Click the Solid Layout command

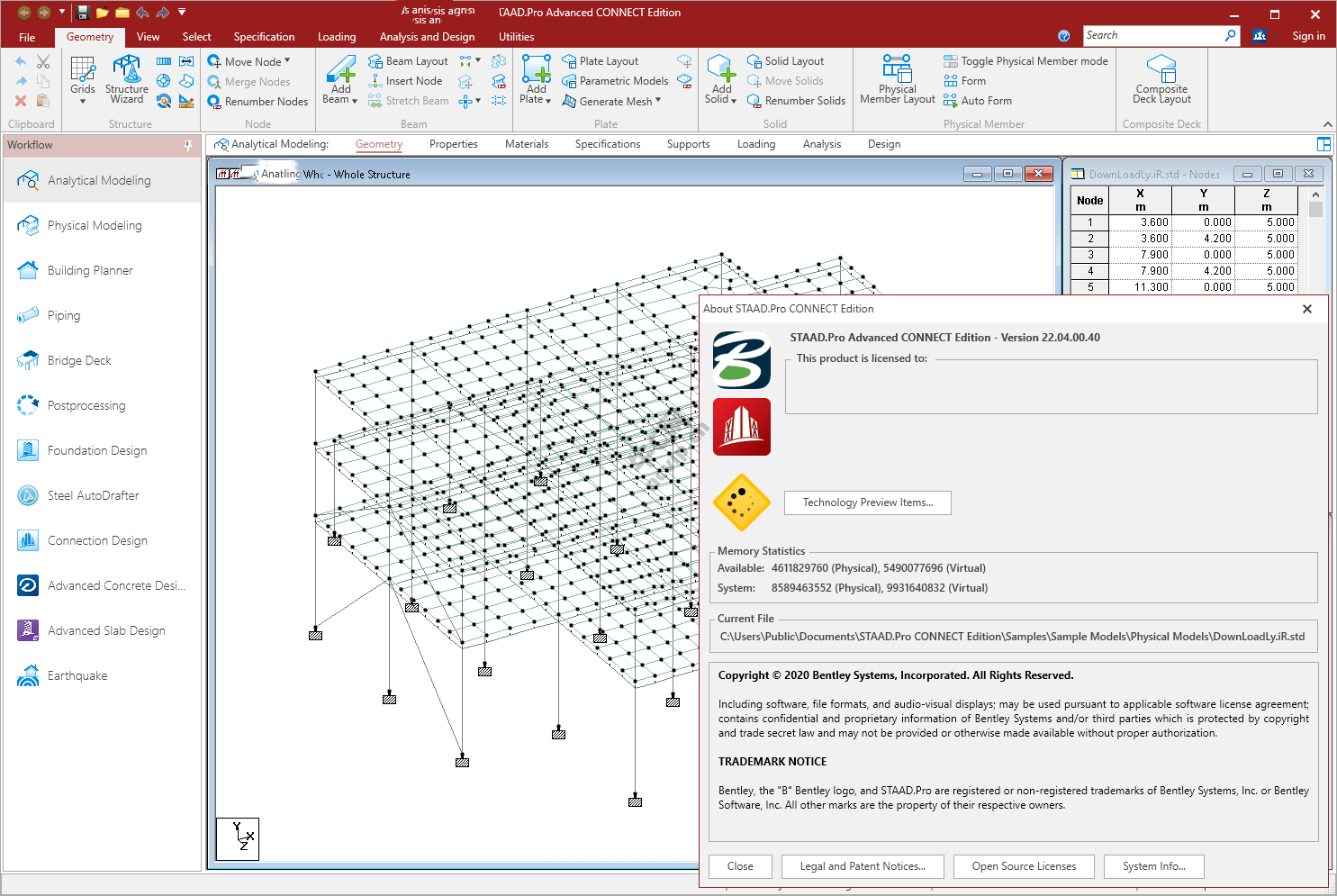pos(786,61)
